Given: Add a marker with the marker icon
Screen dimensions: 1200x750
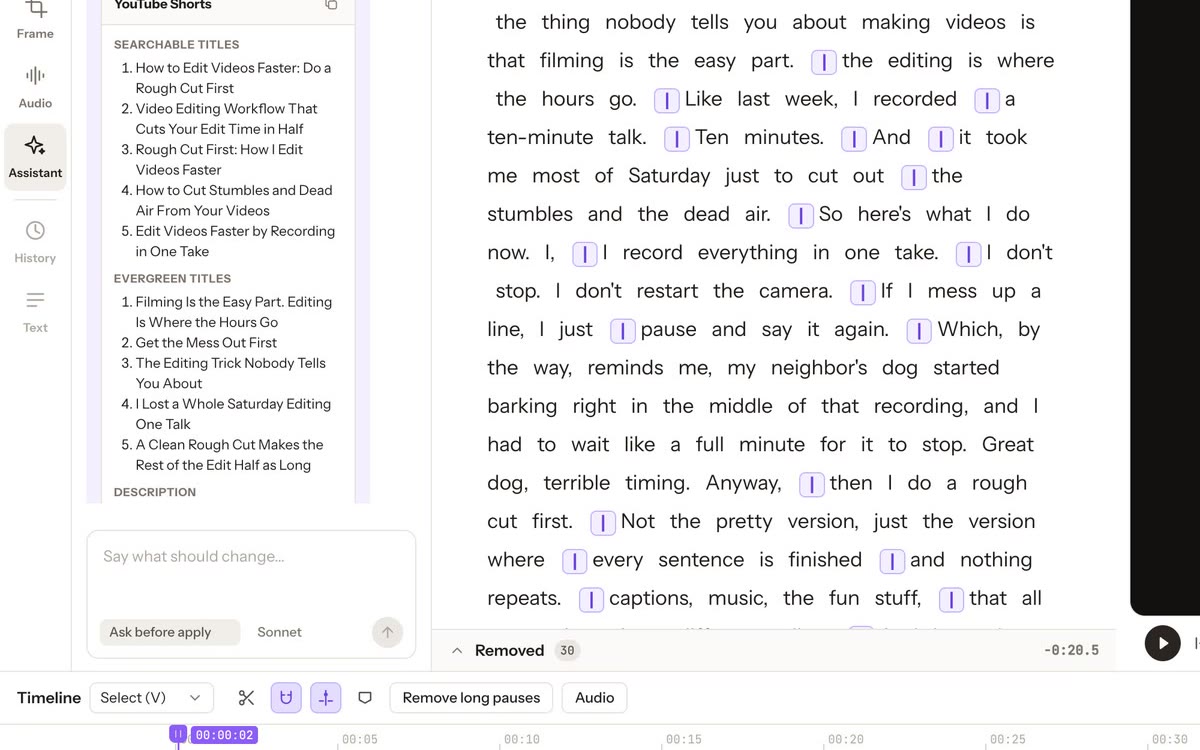Looking at the screenshot, I should [365, 698].
